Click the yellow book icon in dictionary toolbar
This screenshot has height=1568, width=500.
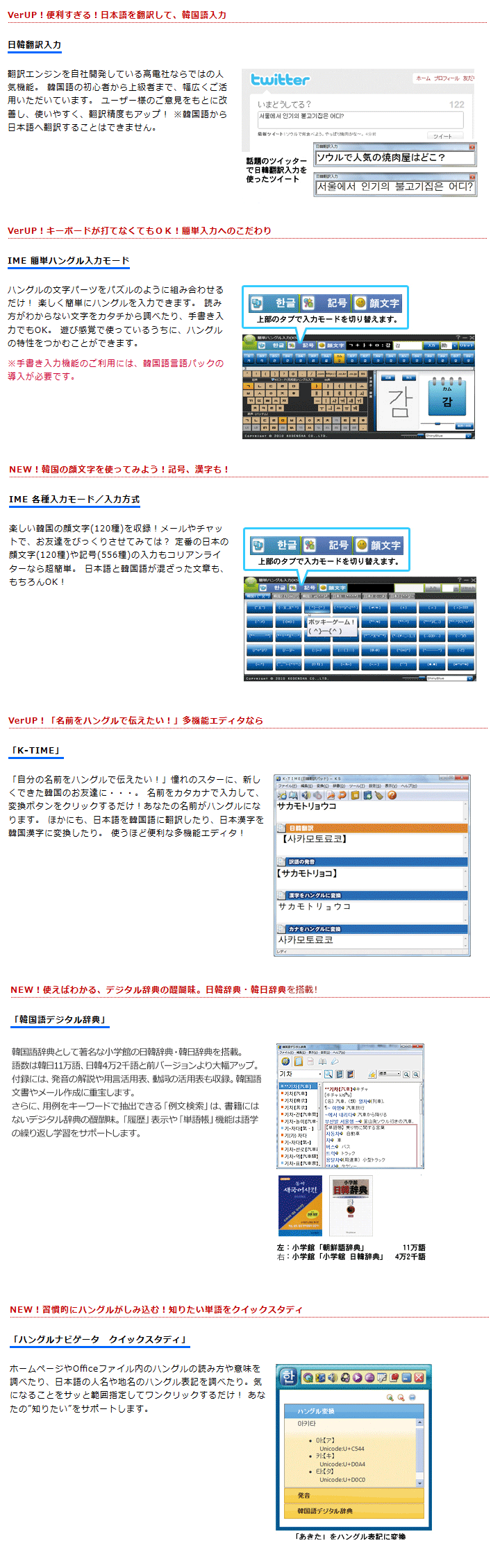coord(299,1062)
